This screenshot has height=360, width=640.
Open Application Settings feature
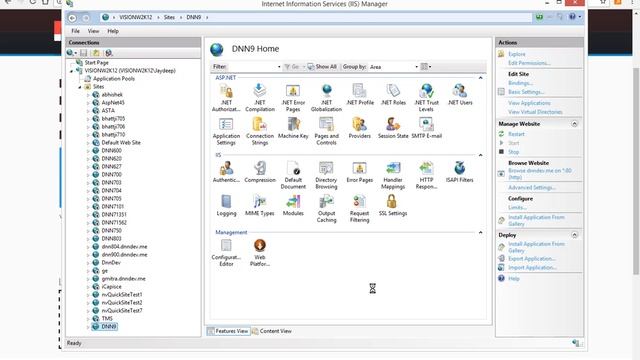pos(226,131)
